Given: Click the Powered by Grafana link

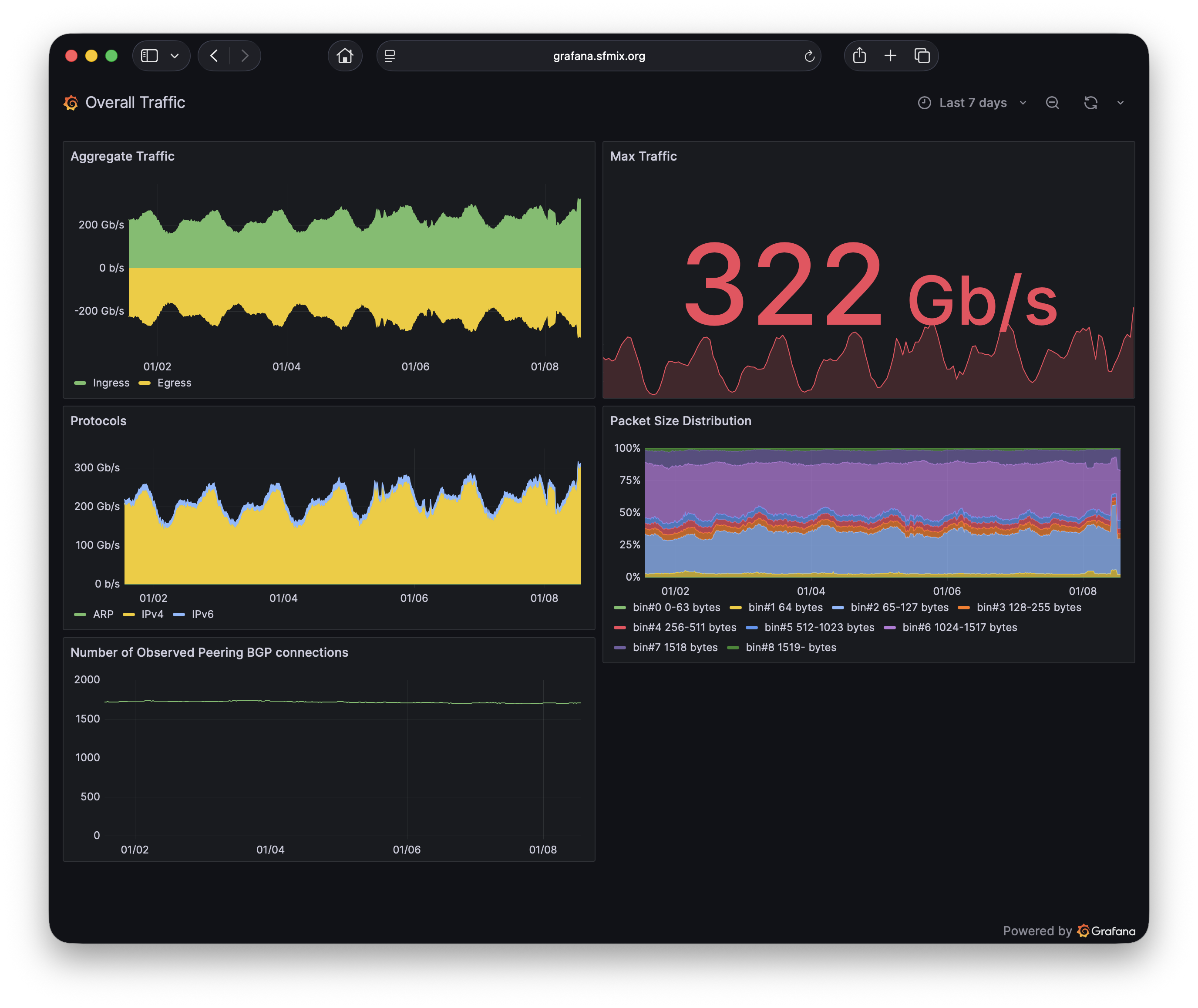Looking at the screenshot, I should point(1069,931).
